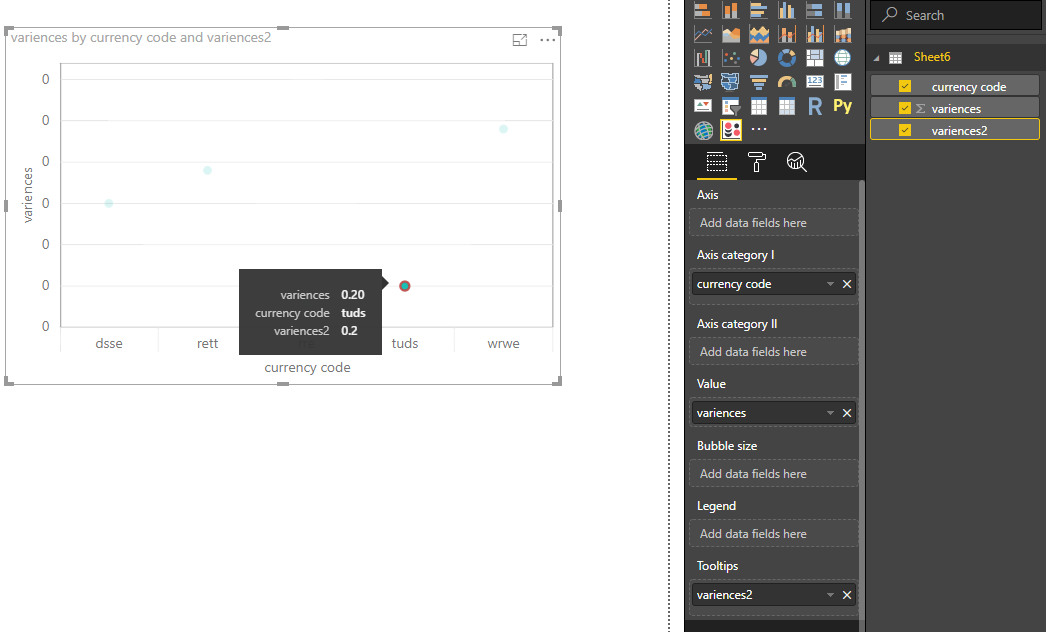Viewport: 1051px width, 632px height.
Task: Uncheck the variences field checkbox
Action: 905,108
